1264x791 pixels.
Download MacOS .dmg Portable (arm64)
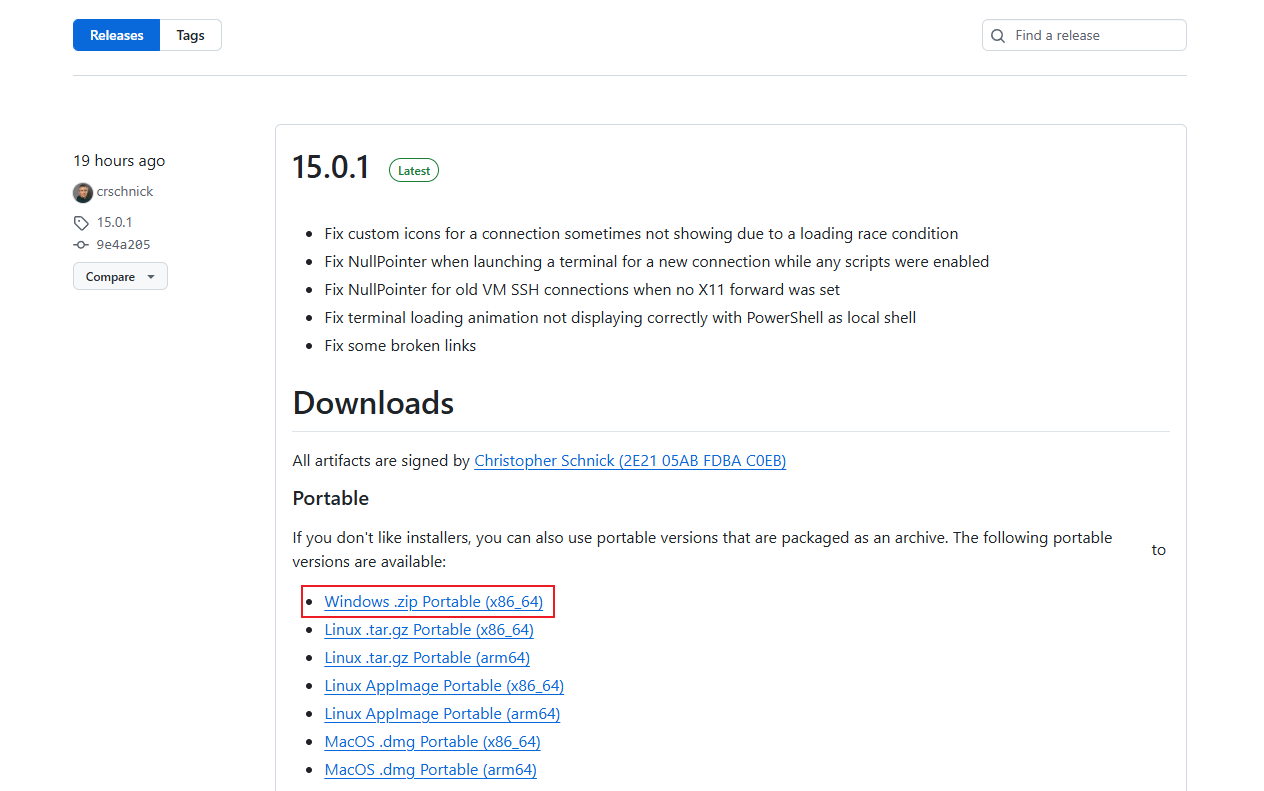point(430,770)
